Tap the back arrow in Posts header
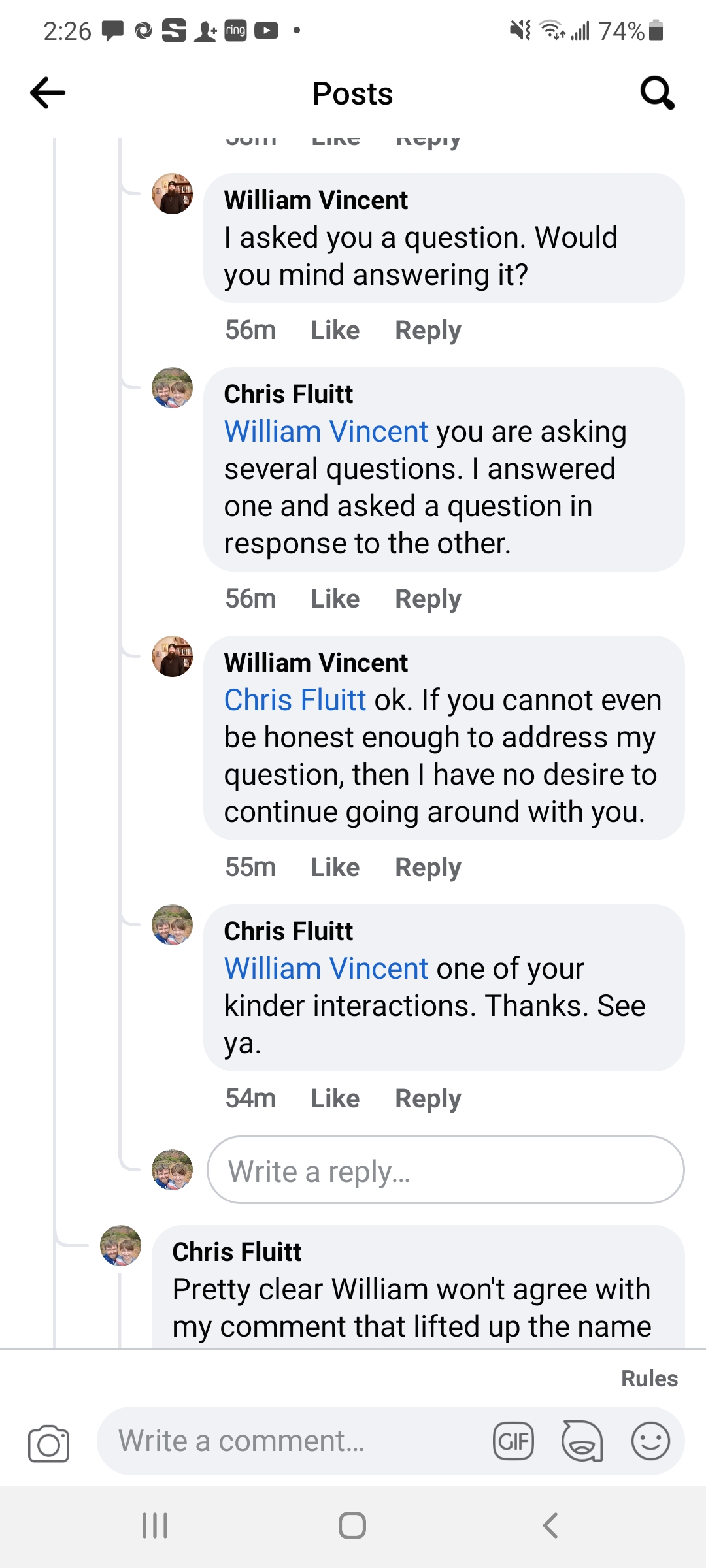The width and height of the screenshot is (706, 1568). [x=48, y=93]
